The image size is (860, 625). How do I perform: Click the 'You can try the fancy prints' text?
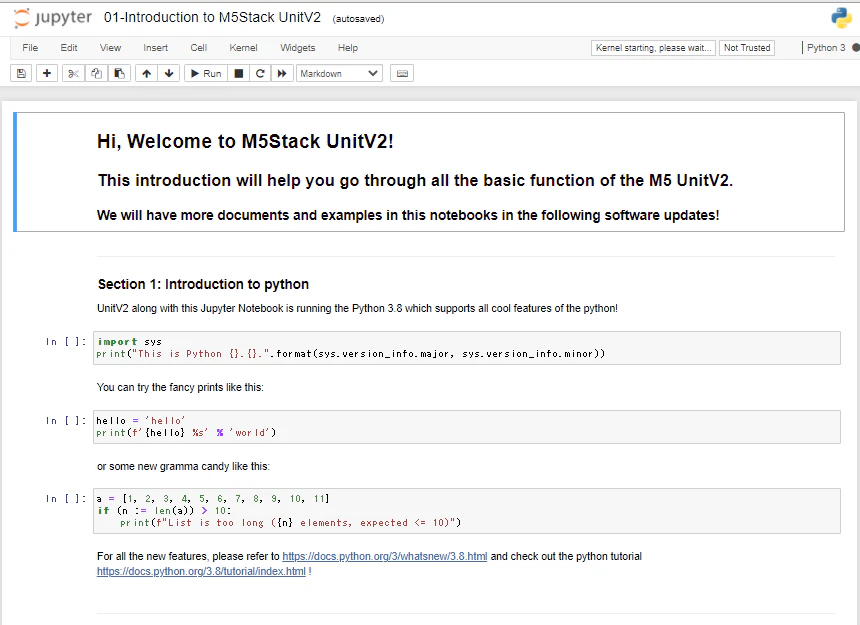tap(180, 387)
